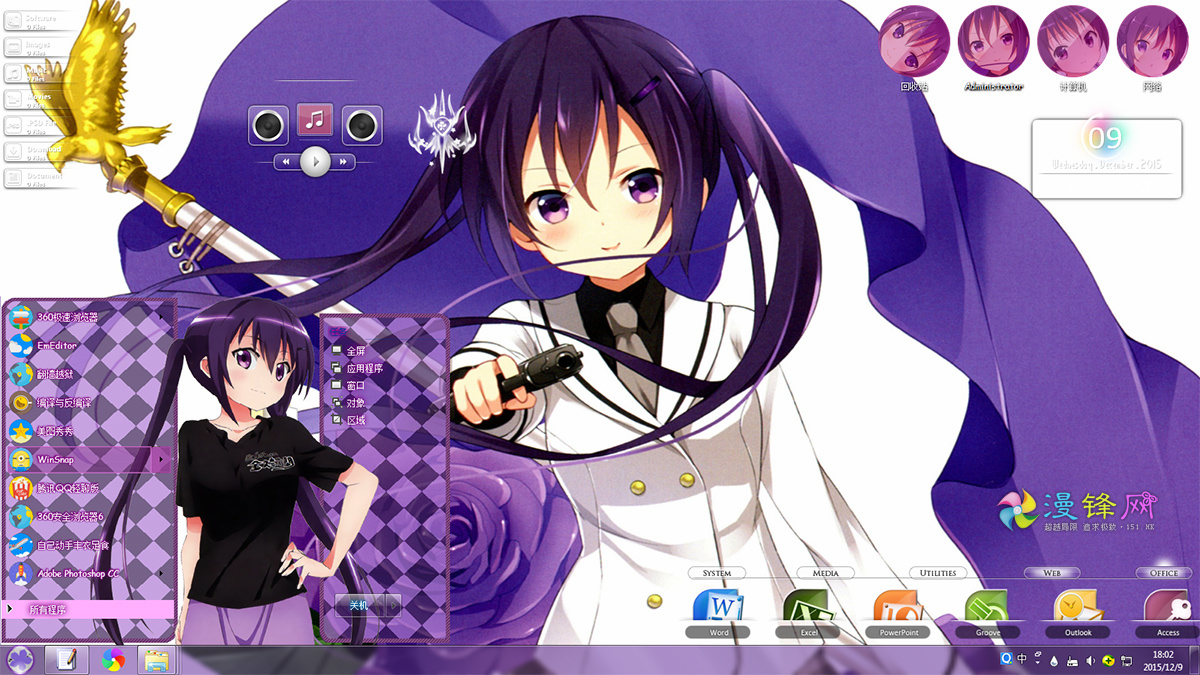This screenshot has height=675, width=1200.
Task: Open 所有程序 all programs list
Action: (x=90, y=609)
